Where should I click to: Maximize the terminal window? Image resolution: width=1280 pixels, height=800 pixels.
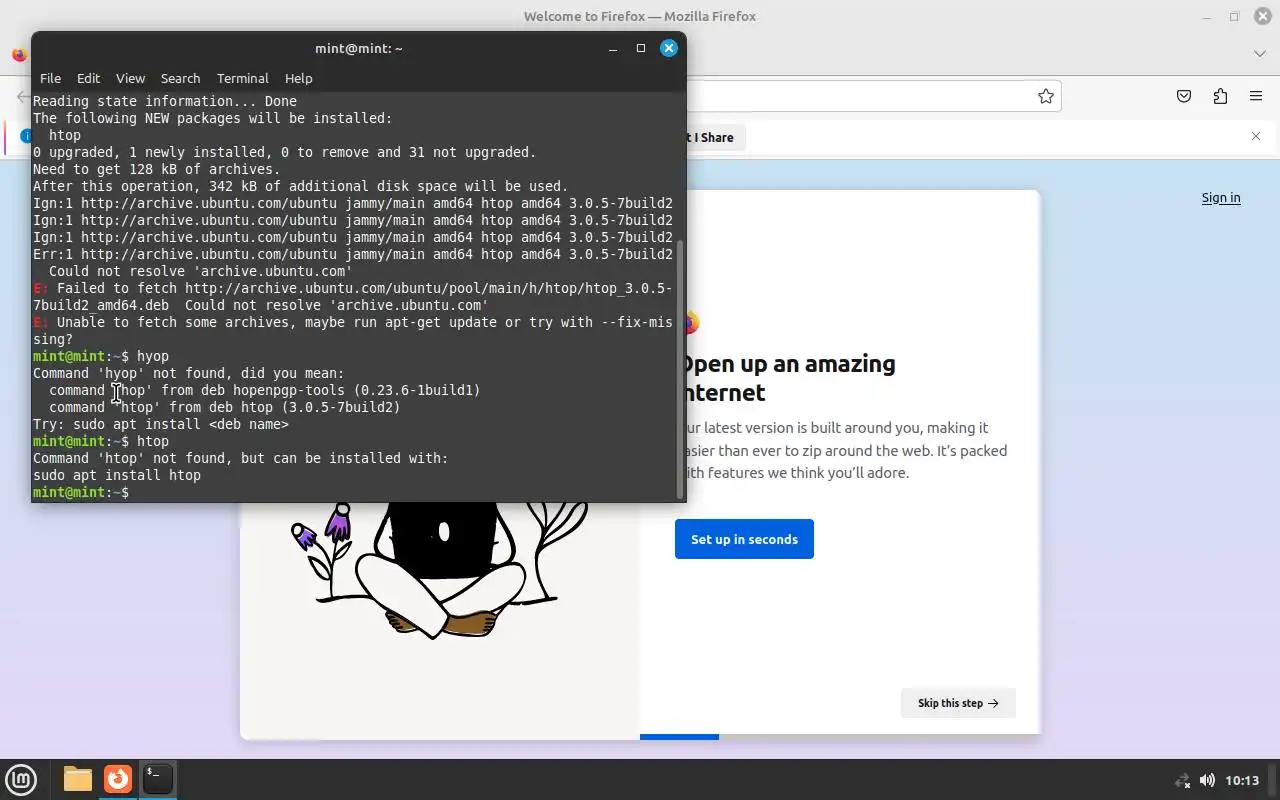(x=641, y=47)
